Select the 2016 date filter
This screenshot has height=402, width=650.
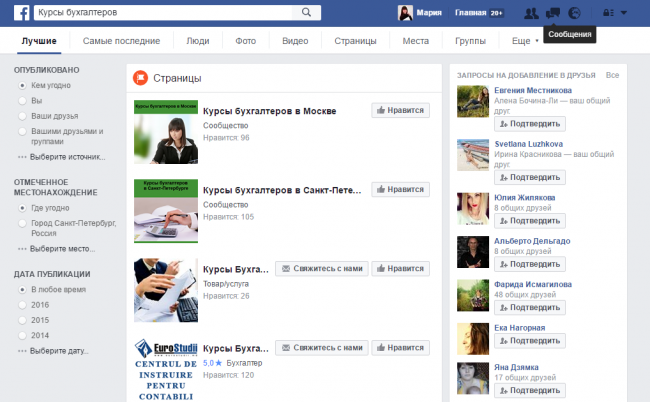coord(23,305)
